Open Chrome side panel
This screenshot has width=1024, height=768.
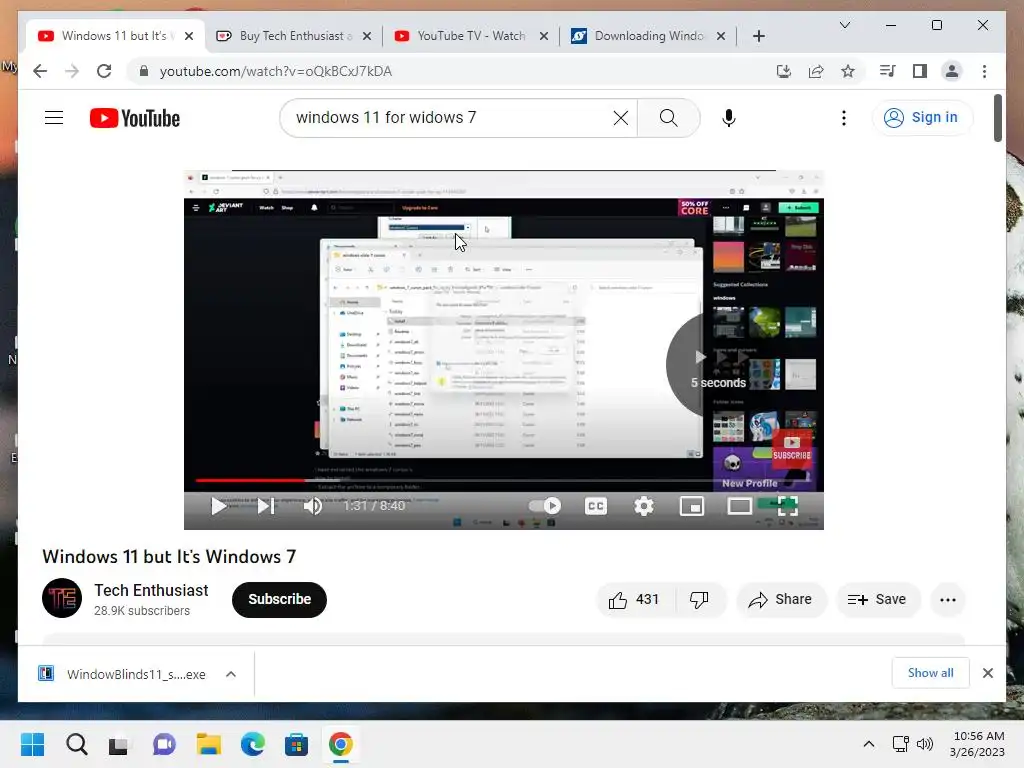pos(920,71)
